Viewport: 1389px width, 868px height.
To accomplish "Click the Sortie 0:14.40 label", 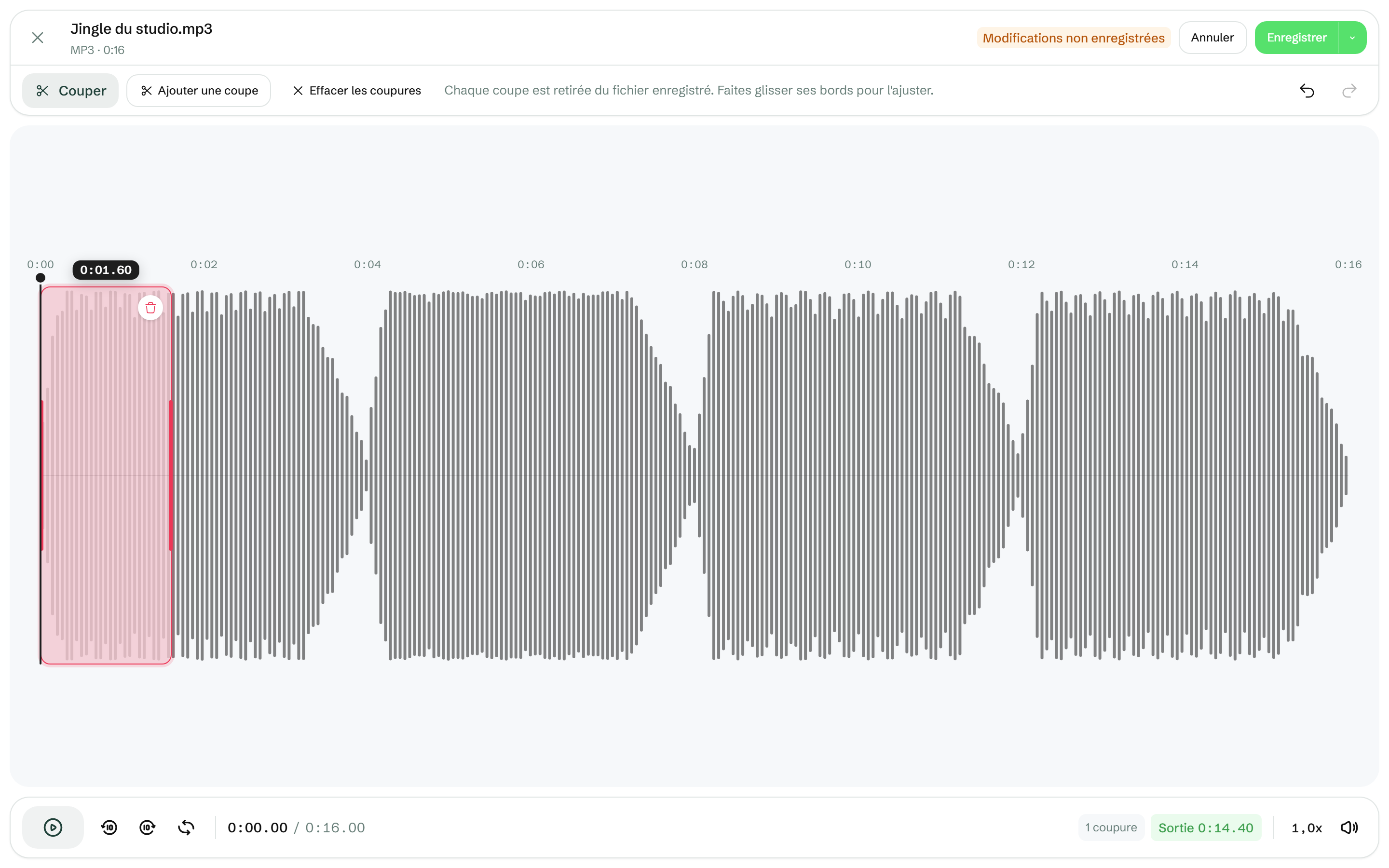I will click(x=1205, y=827).
